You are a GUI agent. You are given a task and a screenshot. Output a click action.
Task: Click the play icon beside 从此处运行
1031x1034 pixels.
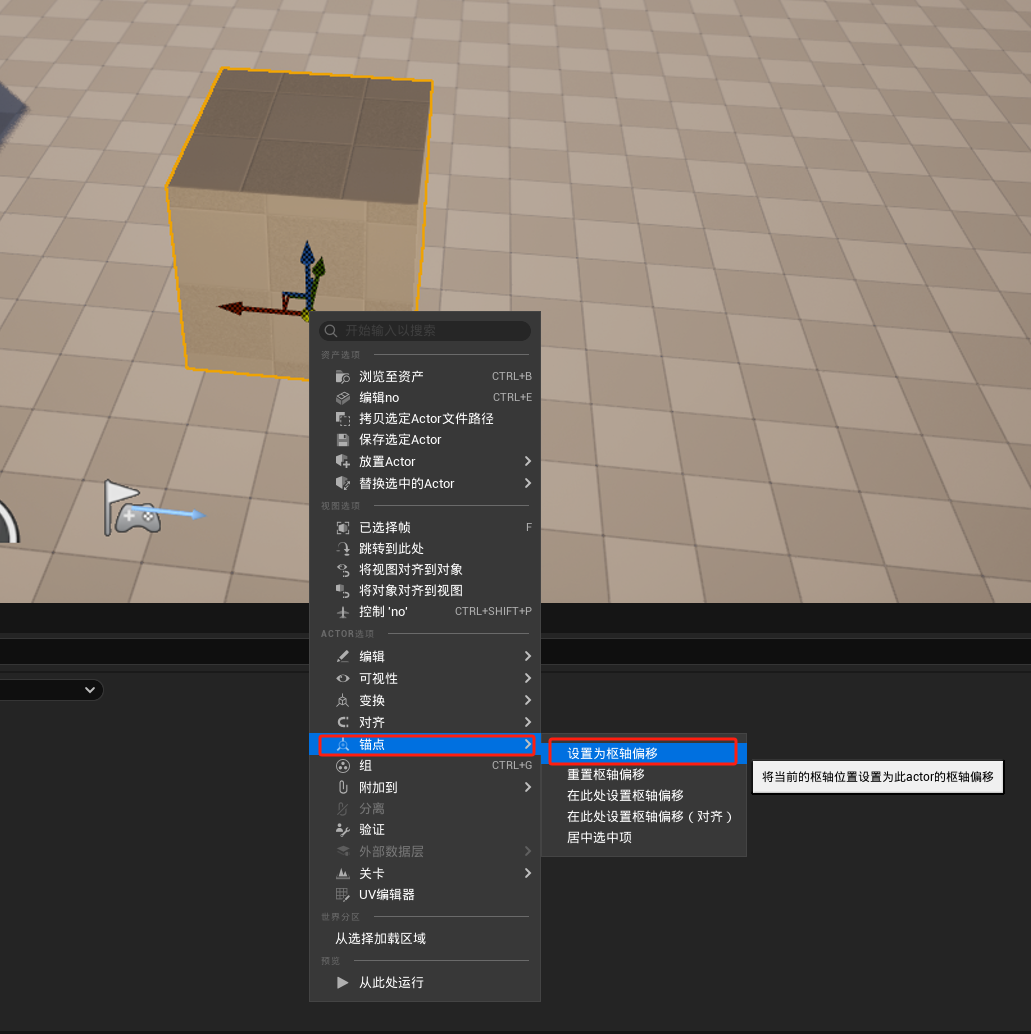[x=343, y=983]
